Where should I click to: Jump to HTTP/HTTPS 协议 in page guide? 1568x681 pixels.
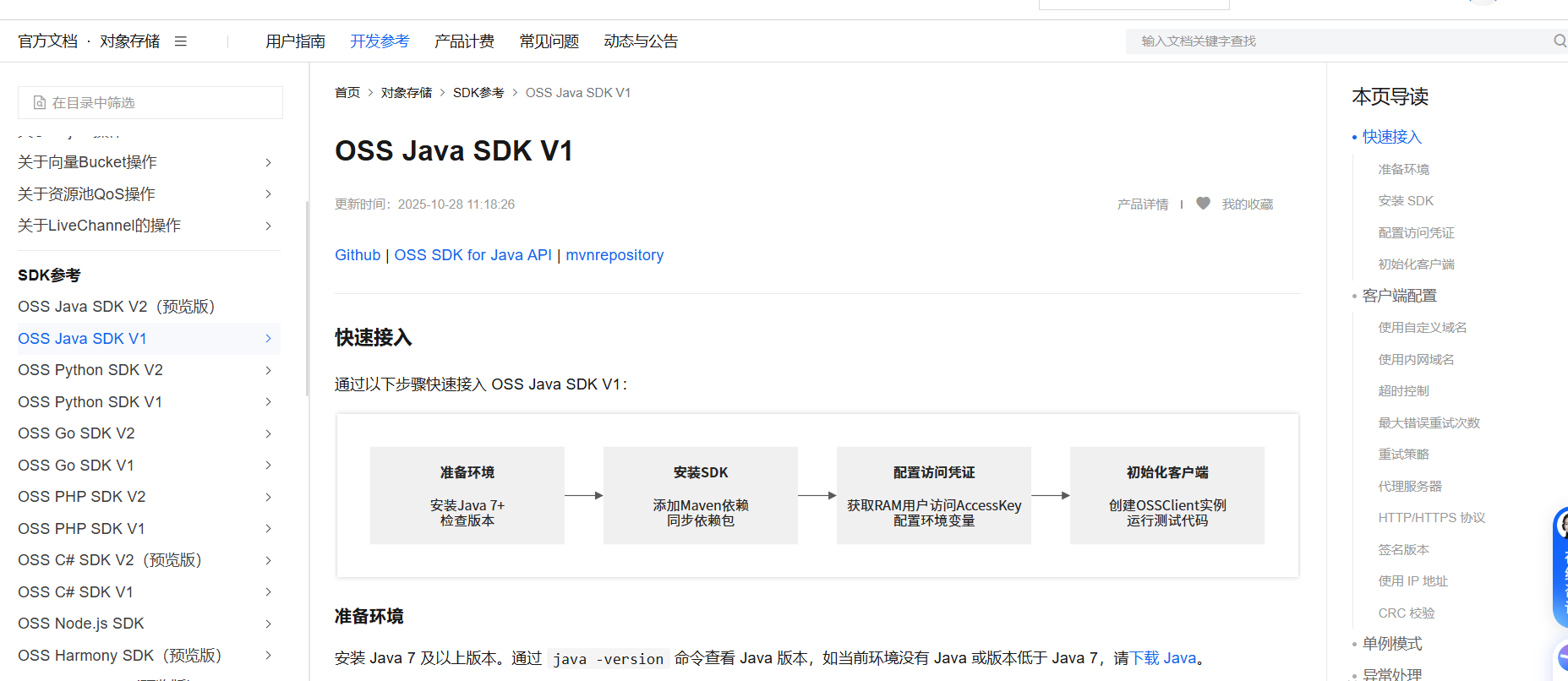point(1432,518)
